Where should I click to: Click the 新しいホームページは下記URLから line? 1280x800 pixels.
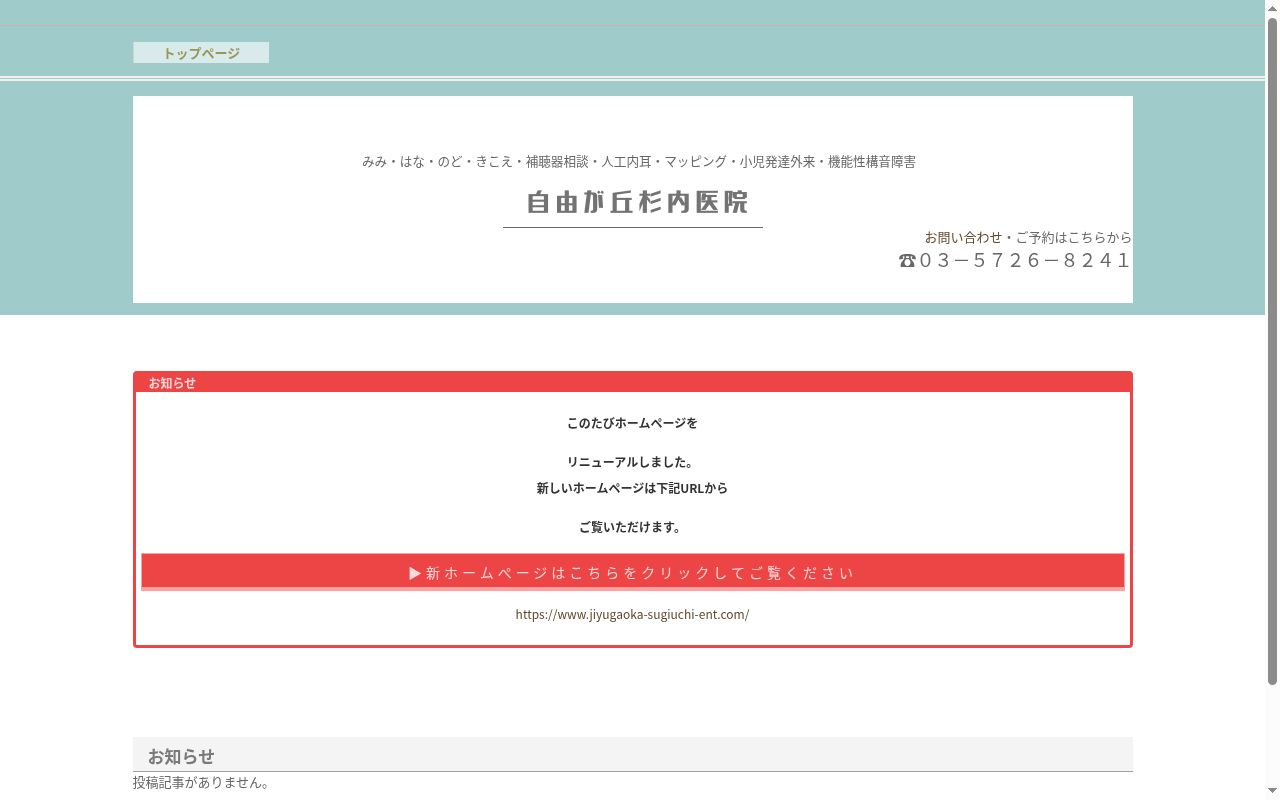632,488
